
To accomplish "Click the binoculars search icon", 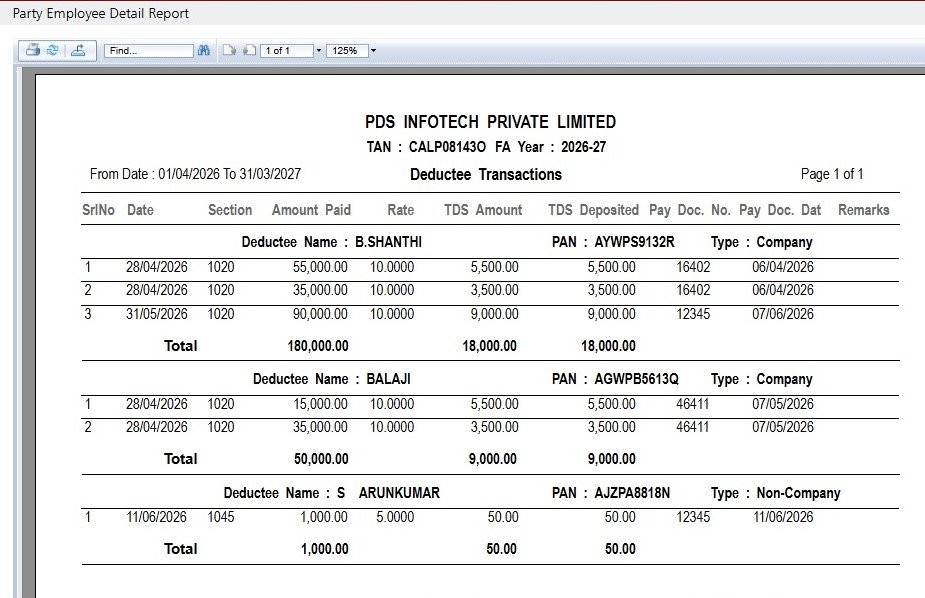I will (204, 51).
